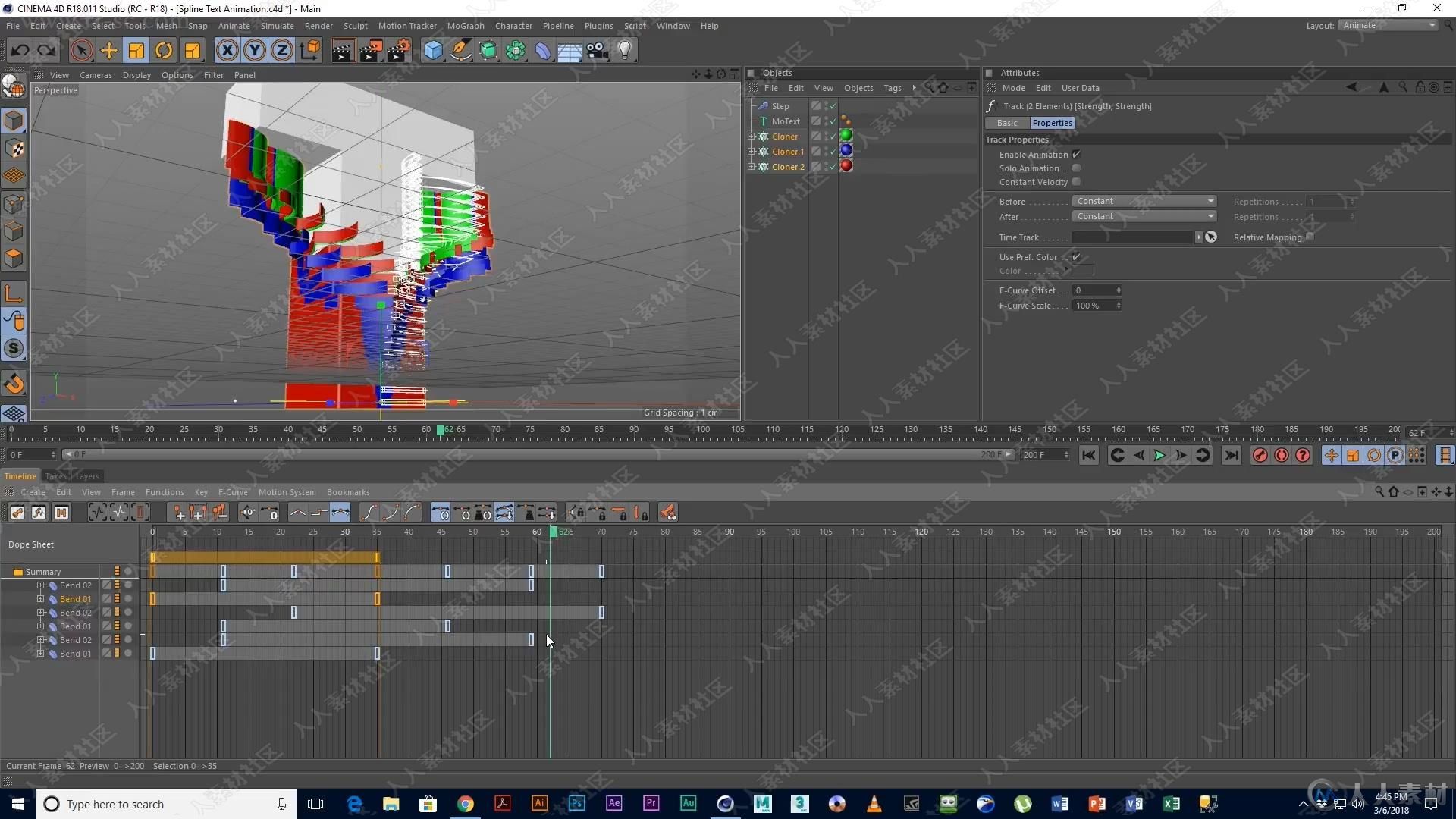
Task: Open the After behavior dropdown
Action: click(1144, 216)
